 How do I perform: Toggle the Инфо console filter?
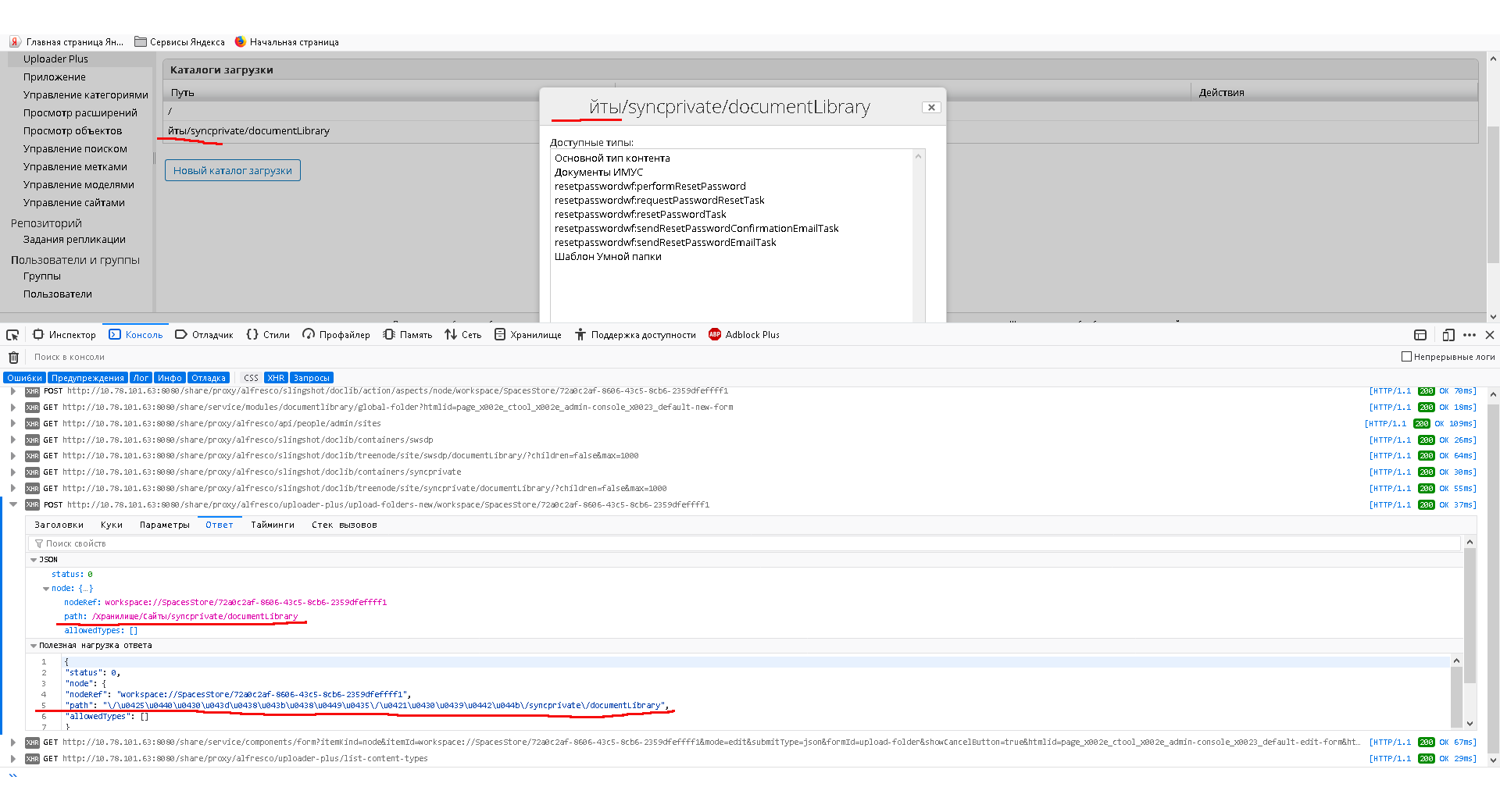(x=170, y=378)
